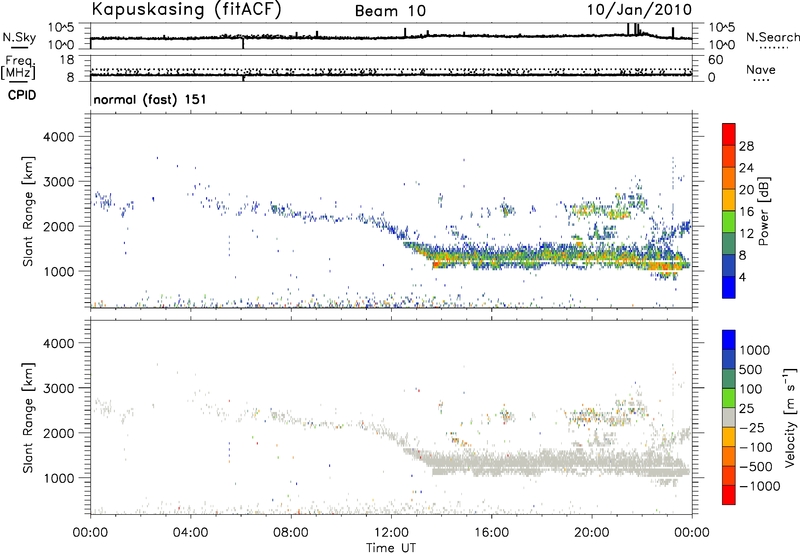Click the red top segment of Power color bar

pos(729,134)
